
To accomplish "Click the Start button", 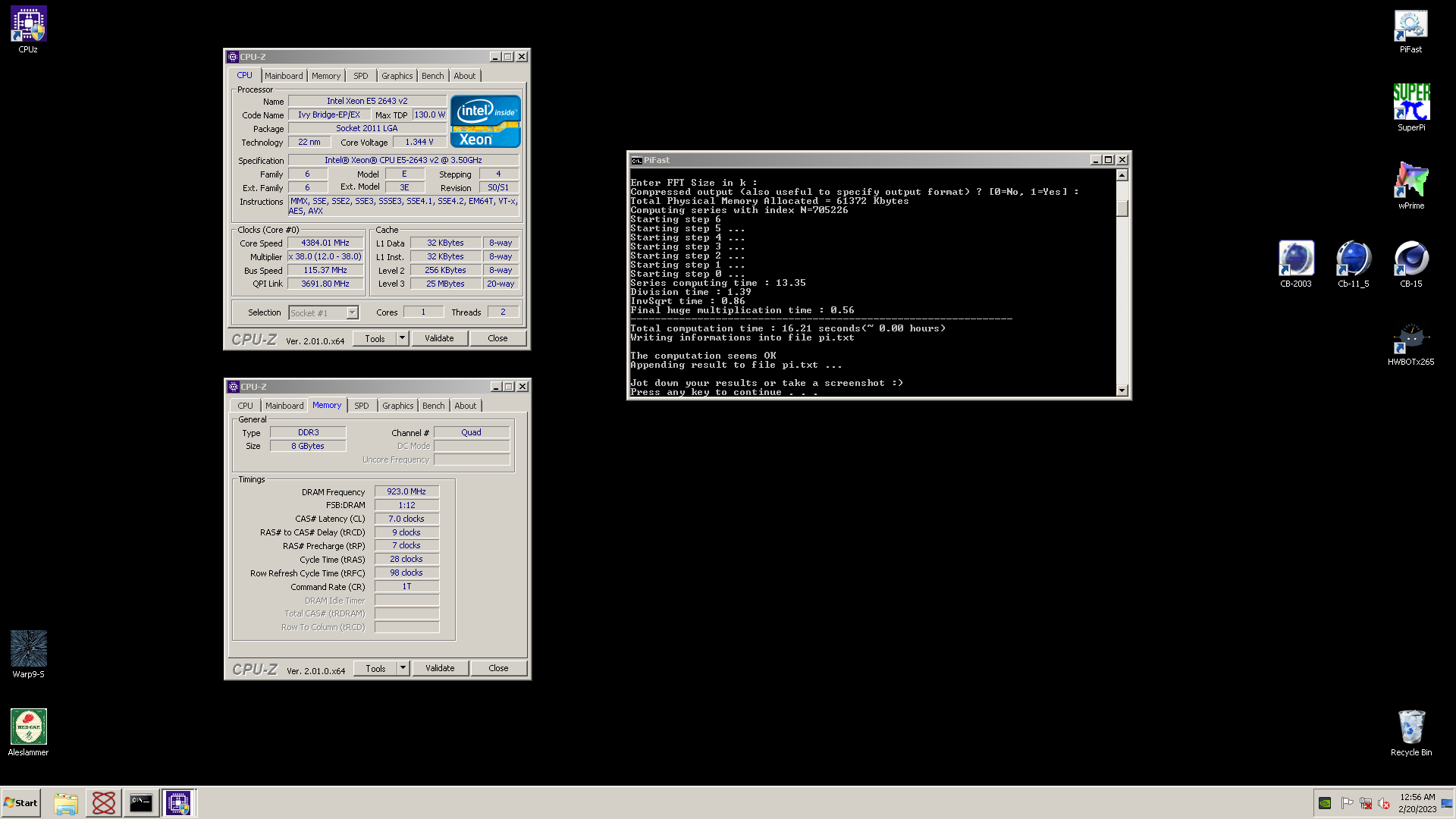I will (20, 803).
